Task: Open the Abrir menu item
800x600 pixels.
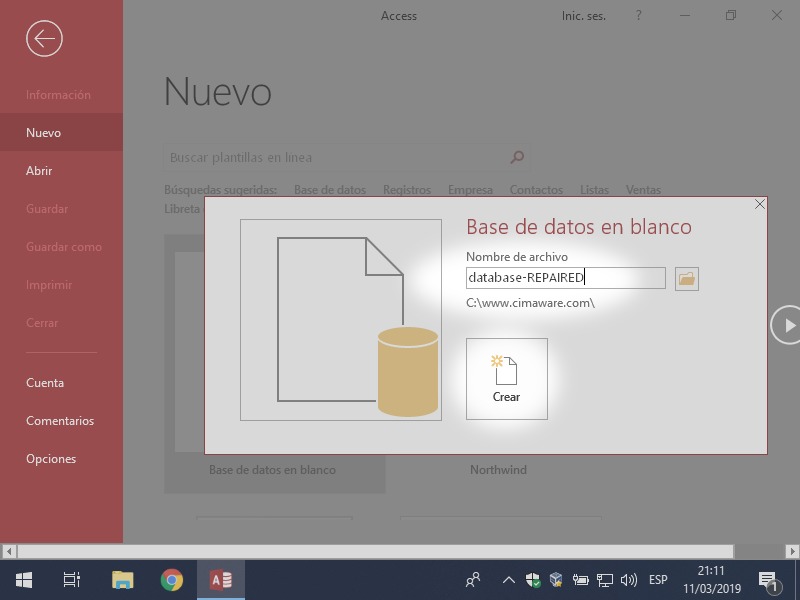Action: pos(39,171)
